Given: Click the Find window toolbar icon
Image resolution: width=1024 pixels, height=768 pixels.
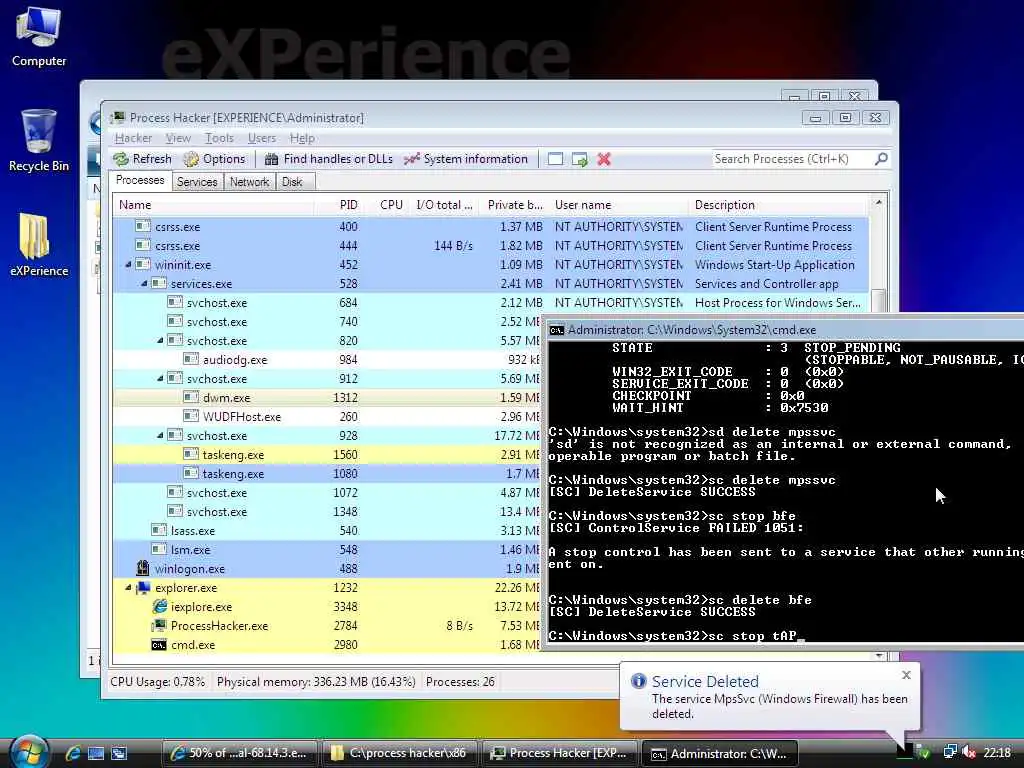Looking at the screenshot, I should coord(555,159).
